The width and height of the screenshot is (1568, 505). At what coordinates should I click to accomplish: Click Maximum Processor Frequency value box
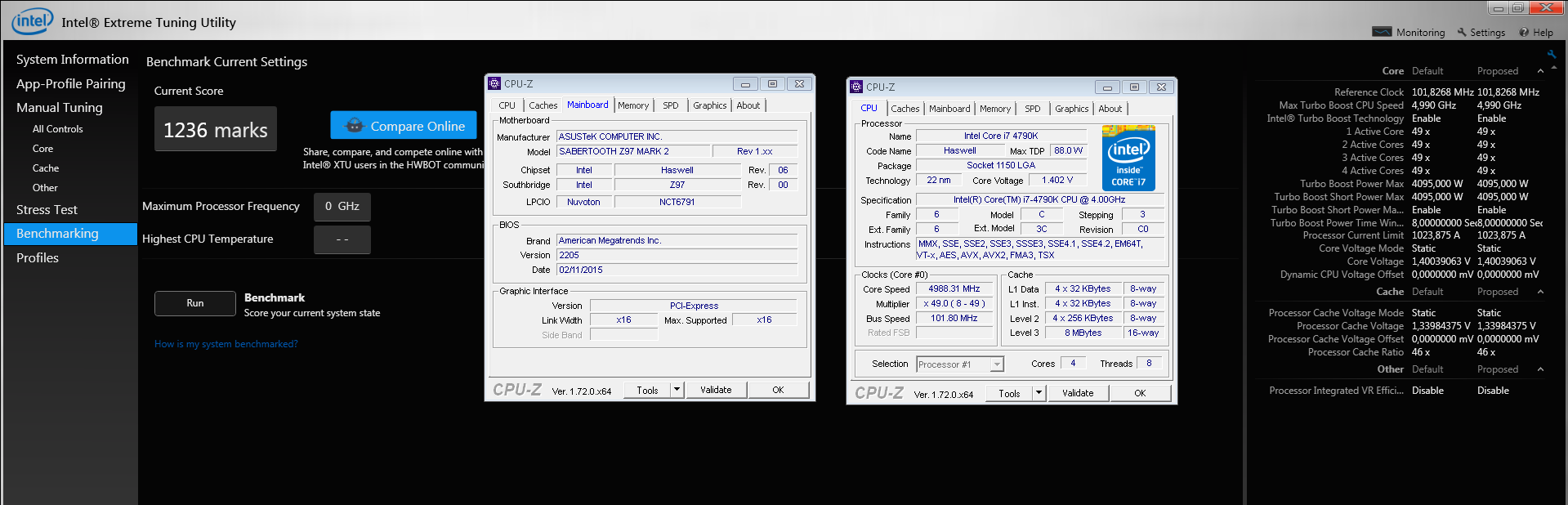tap(342, 207)
